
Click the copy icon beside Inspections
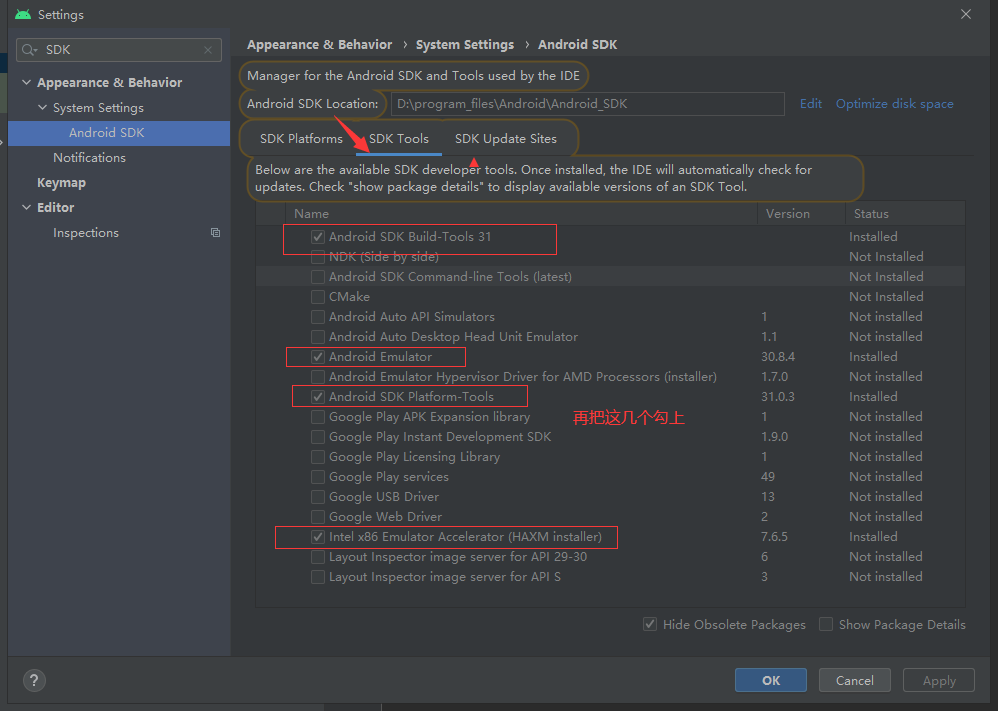click(x=215, y=233)
